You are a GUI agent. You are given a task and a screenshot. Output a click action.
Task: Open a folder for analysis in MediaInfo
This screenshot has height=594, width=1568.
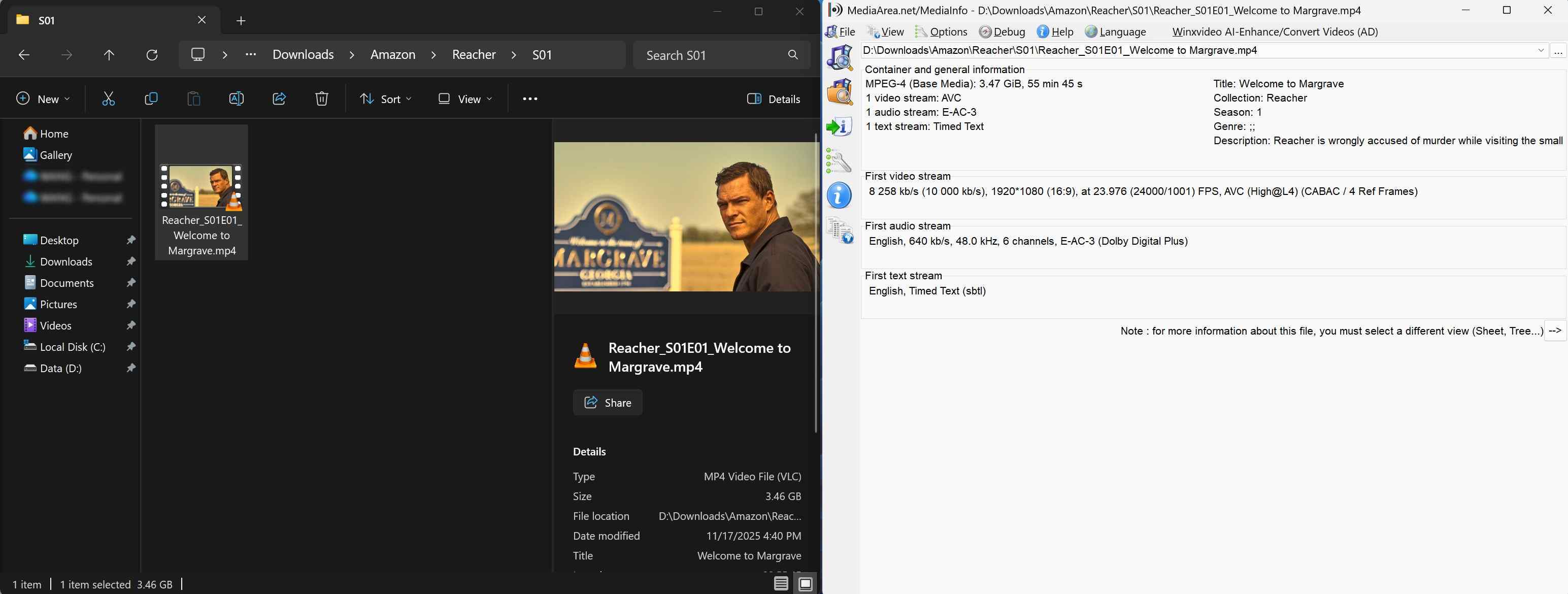(840, 91)
